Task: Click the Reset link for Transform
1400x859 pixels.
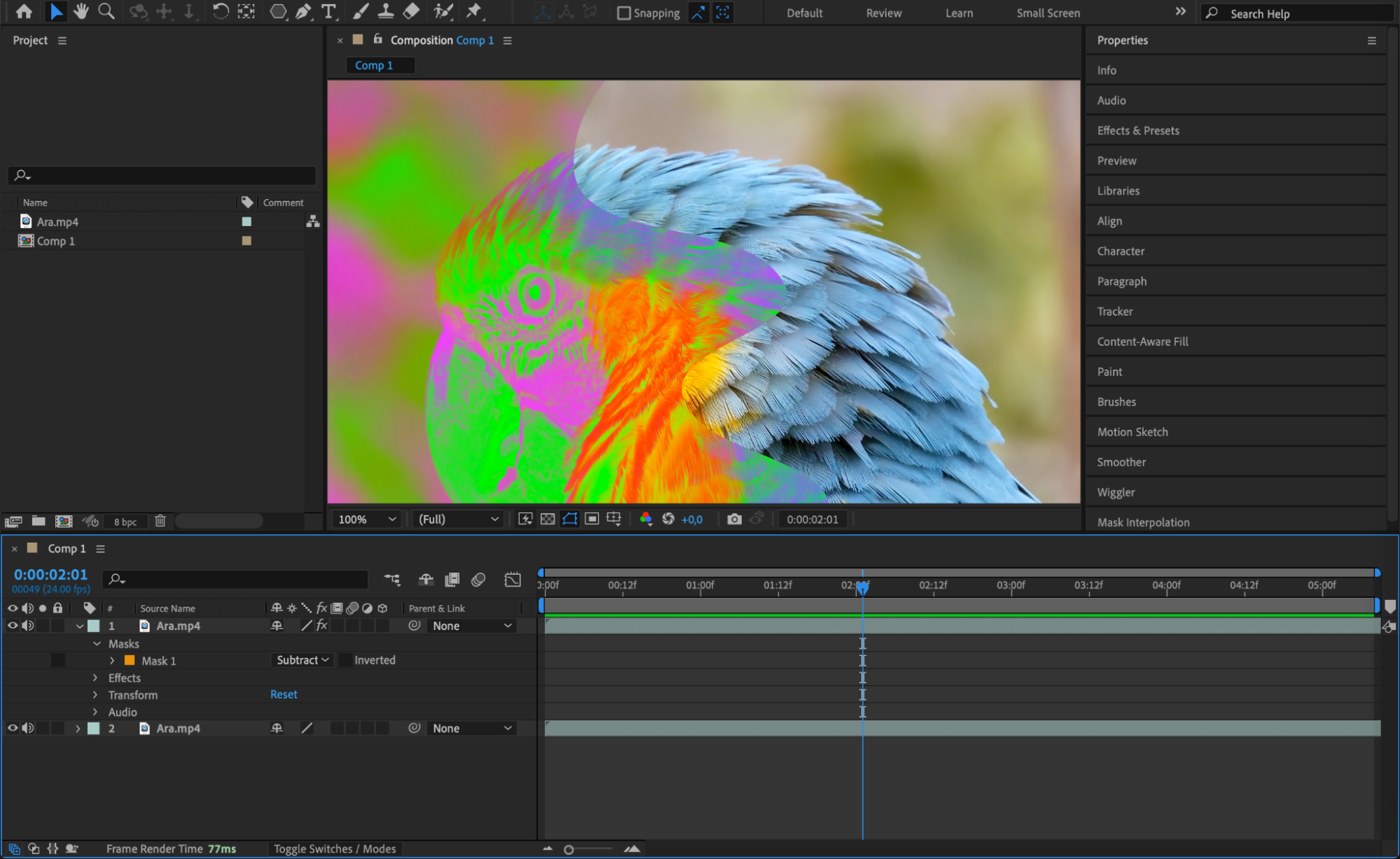Action: (284, 694)
